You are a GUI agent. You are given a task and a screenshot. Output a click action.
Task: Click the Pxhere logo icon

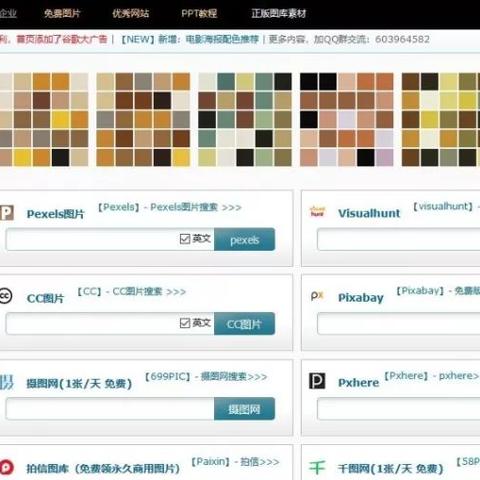(x=317, y=381)
